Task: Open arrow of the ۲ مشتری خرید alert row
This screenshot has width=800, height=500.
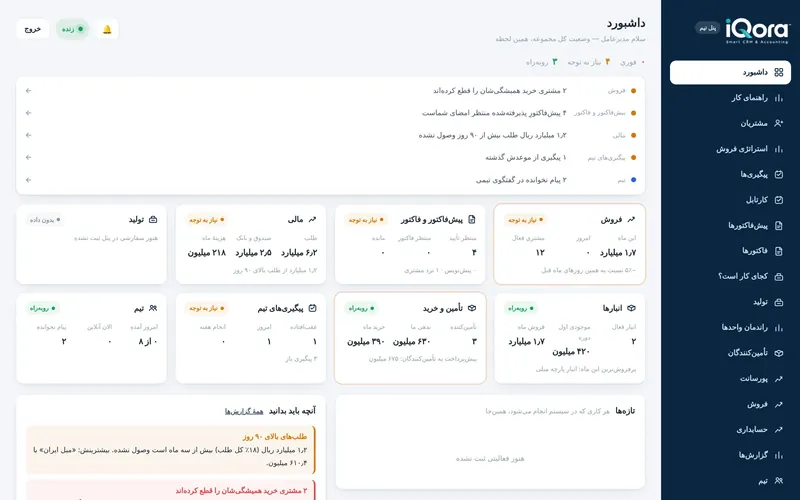Action: tap(29, 91)
